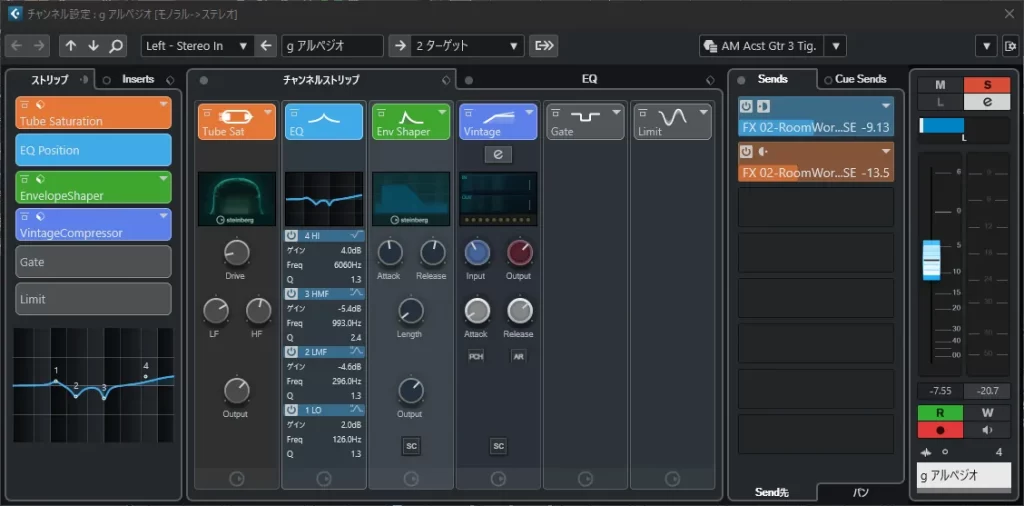1024x506 pixels.
Task: Click the Read automation R button
Action: [x=940, y=412]
